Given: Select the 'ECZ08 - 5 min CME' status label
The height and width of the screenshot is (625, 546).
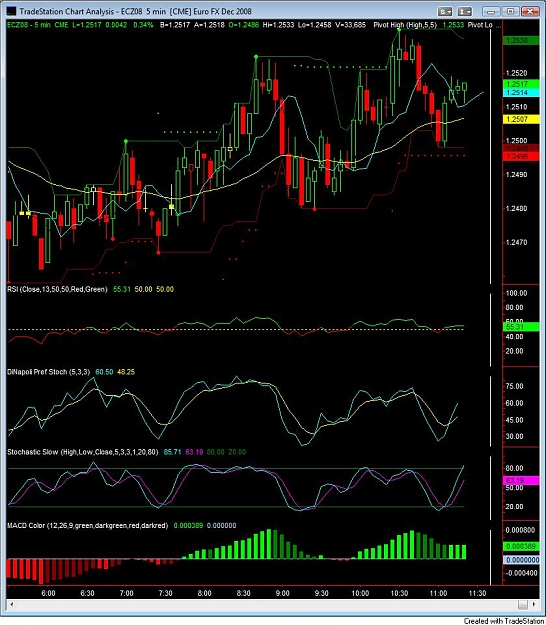Looking at the screenshot, I should tap(38, 25).
